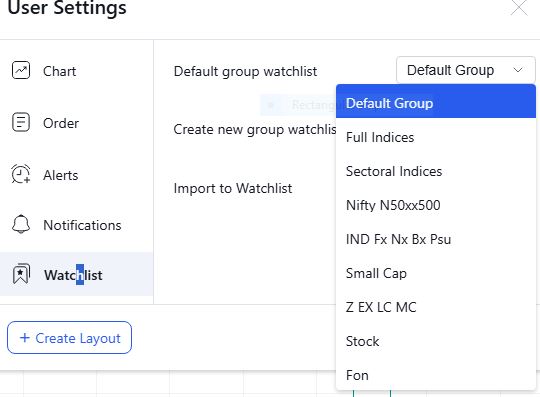This screenshot has width=540, height=397.
Task: Go to the Notifications settings tab
Action: tap(76, 225)
